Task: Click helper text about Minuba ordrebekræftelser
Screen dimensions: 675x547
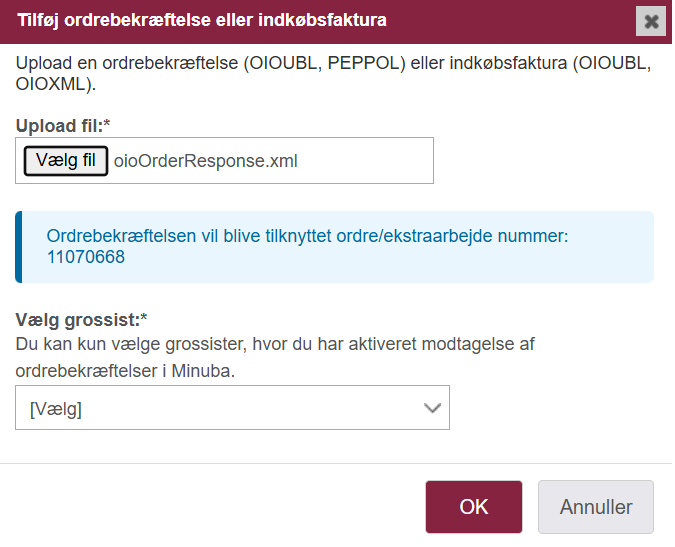Action: 275,357
